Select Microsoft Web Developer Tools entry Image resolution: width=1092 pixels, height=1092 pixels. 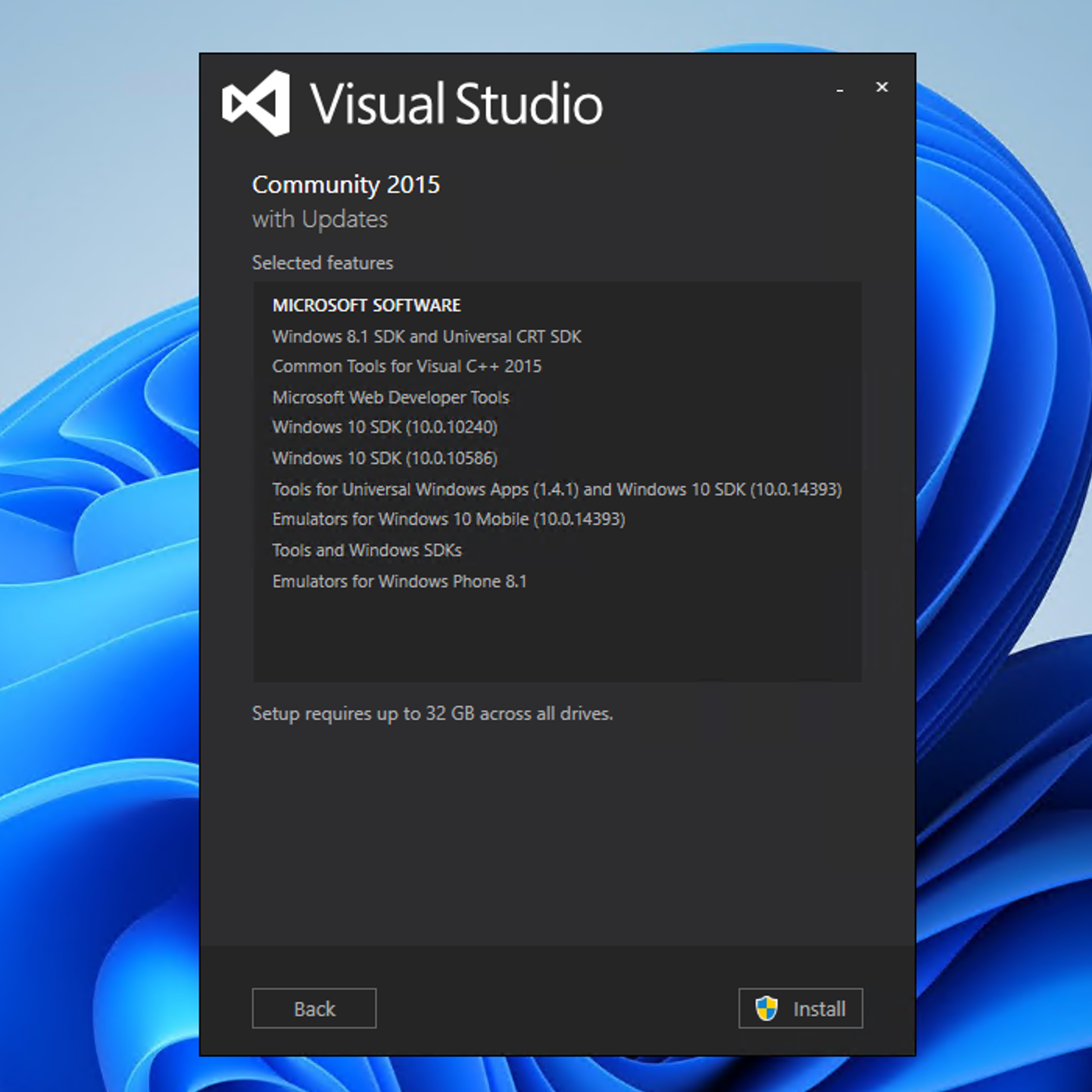390,397
